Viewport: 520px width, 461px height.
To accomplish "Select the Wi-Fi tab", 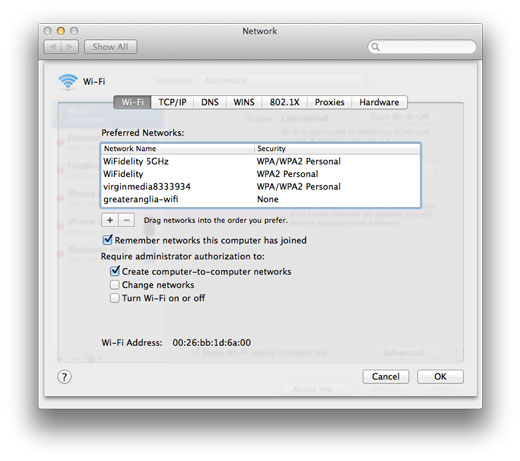I will (x=132, y=102).
